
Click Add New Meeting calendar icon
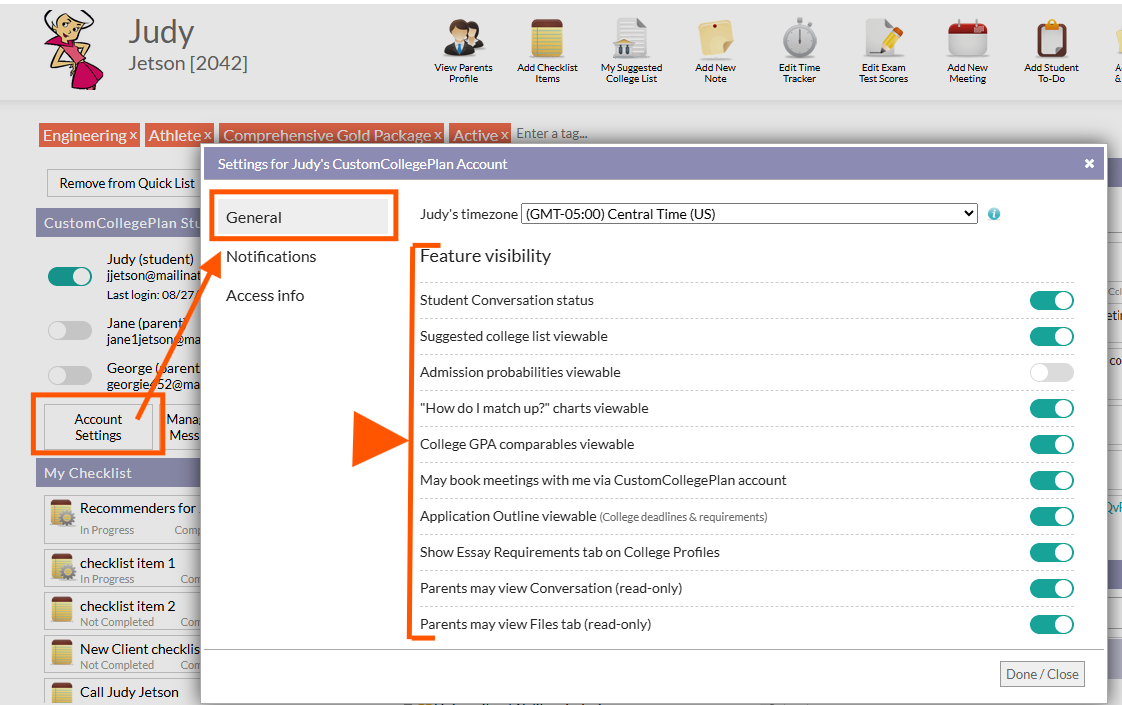point(967,39)
